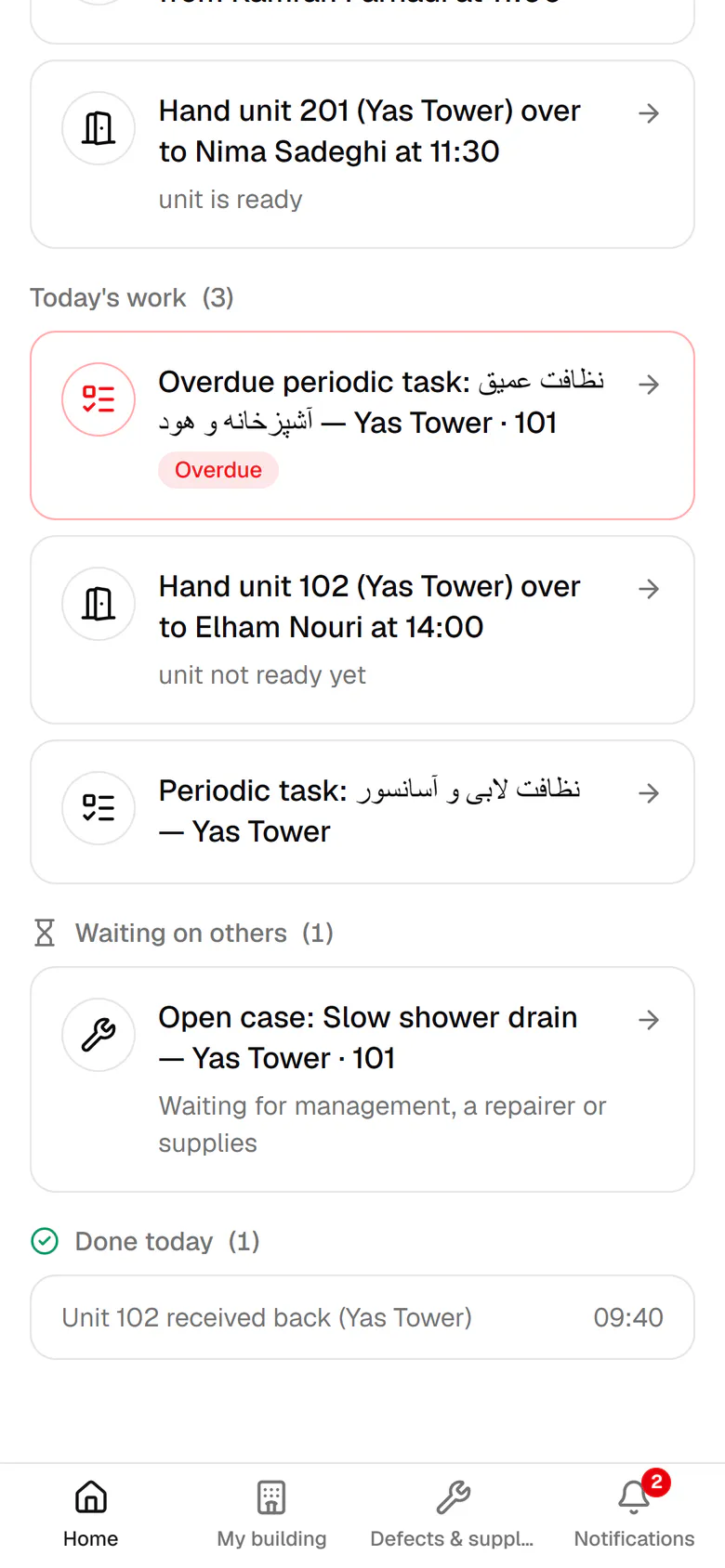Screen dimensions: 725x1568
Task: Tap the door icon for unit 201 handover
Action: [x=99, y=128]
